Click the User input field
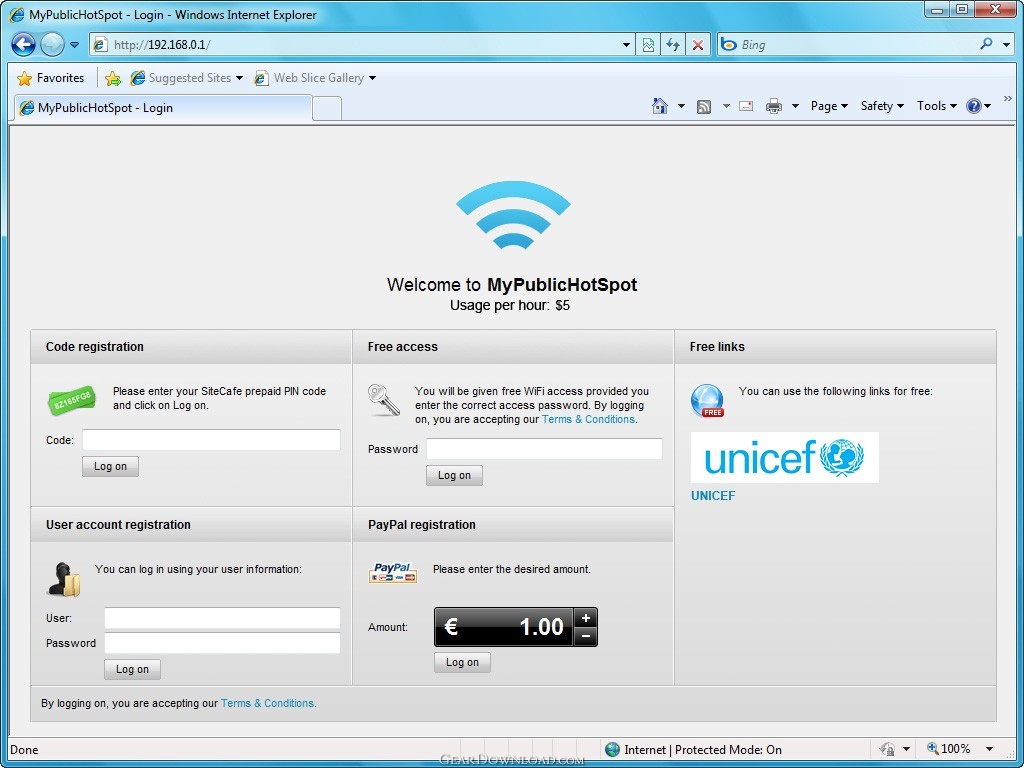This screenshot has width=1024, height=768. (222, 618)
